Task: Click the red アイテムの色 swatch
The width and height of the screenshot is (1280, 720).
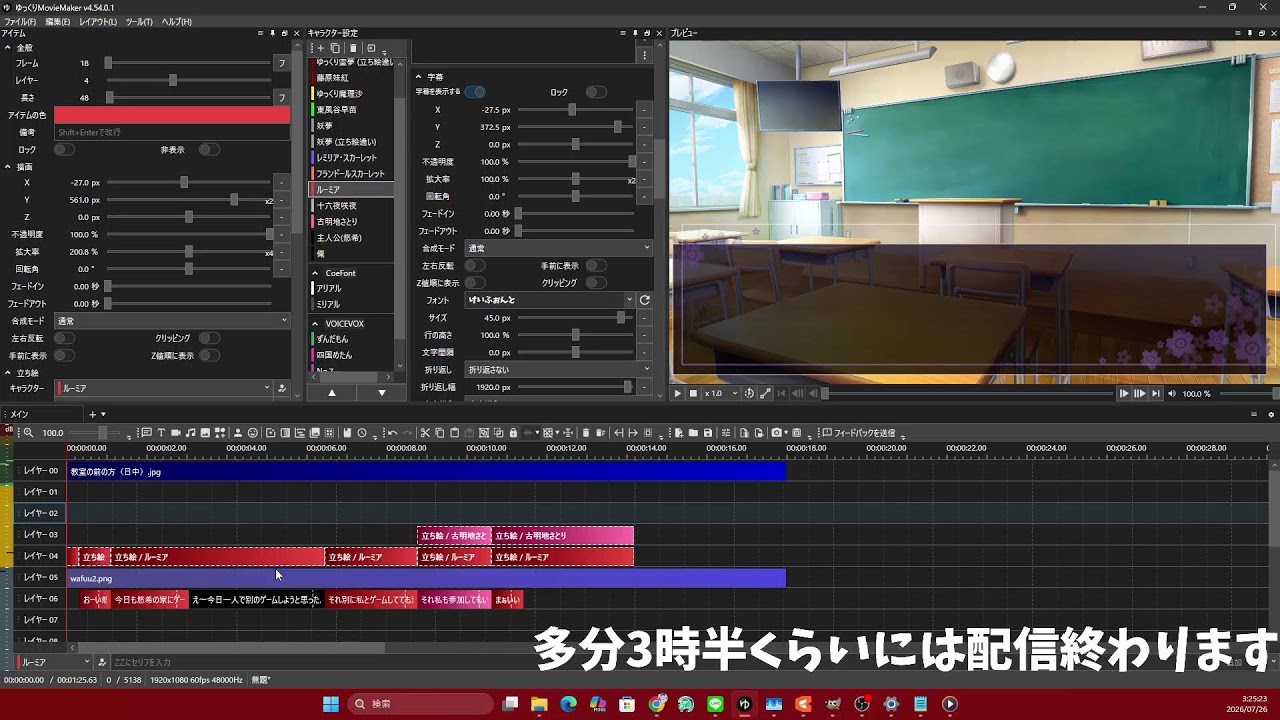Action: (172, 115)
